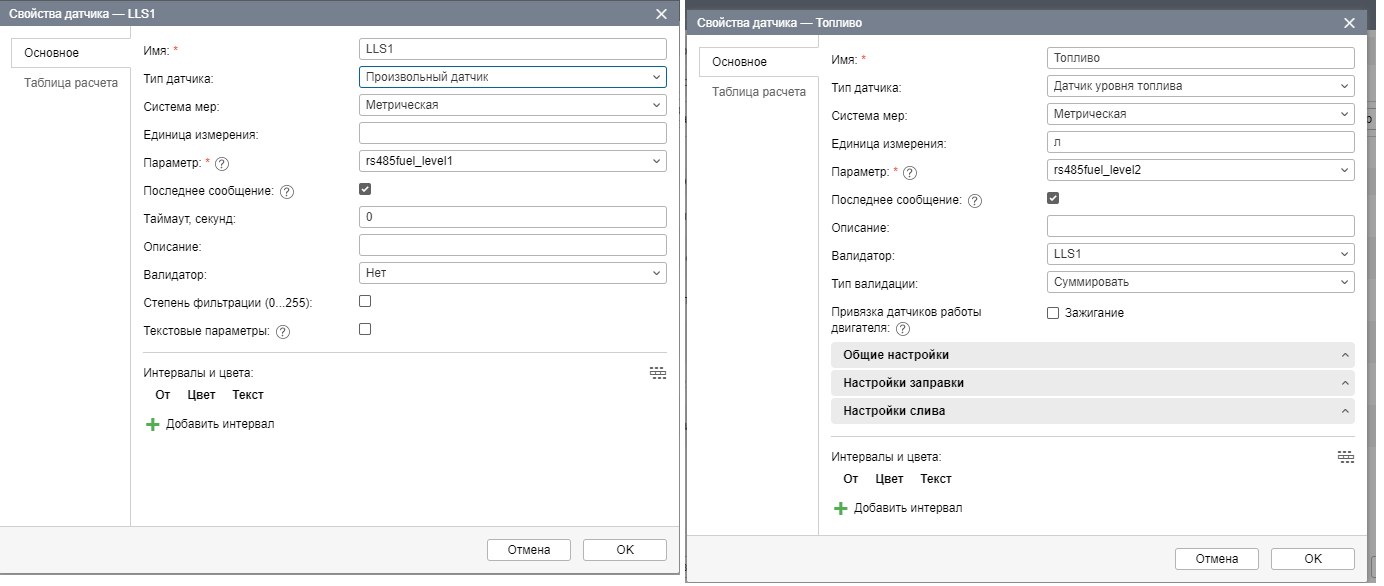Open Таблица расчета tab in Топливо dialog

759,92
